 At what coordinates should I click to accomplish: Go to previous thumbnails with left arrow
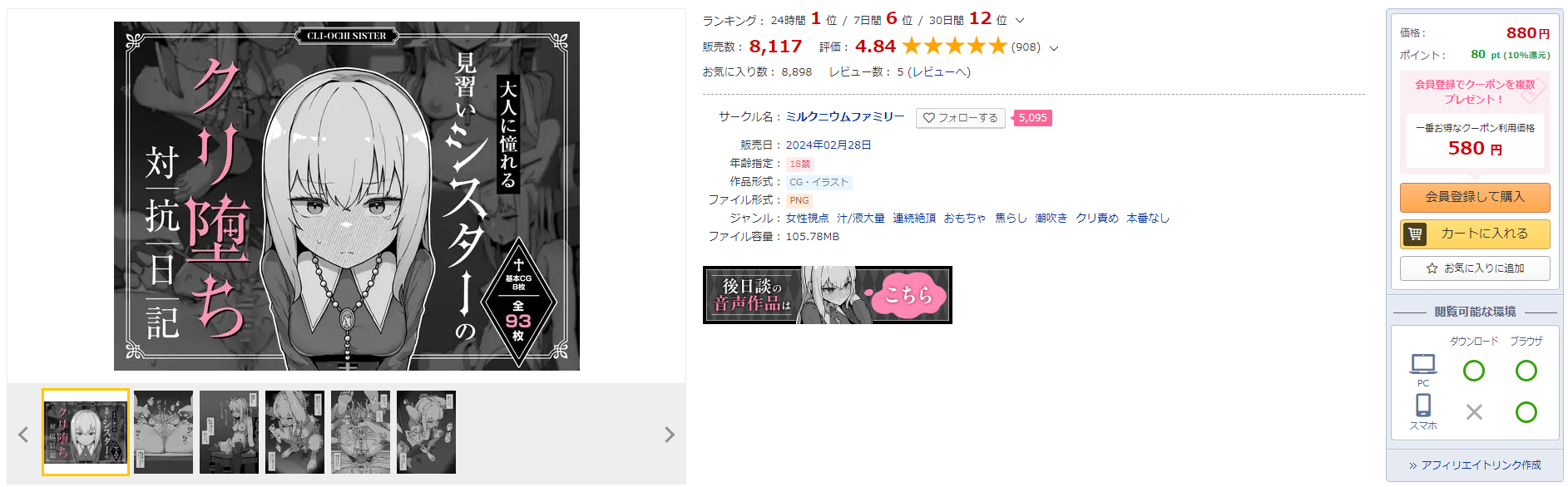[23, 435]
